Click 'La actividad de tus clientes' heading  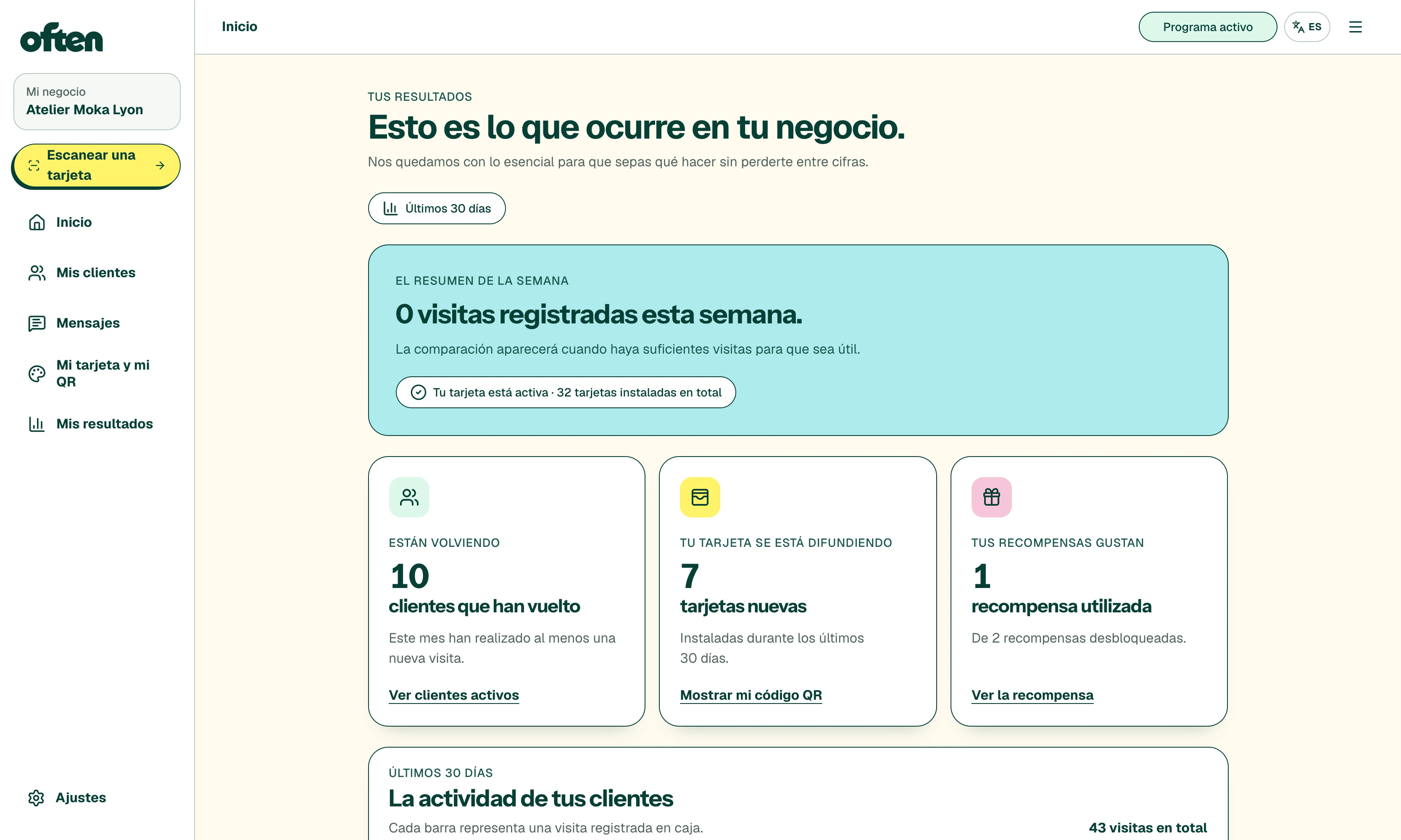(x=531, y=799)
